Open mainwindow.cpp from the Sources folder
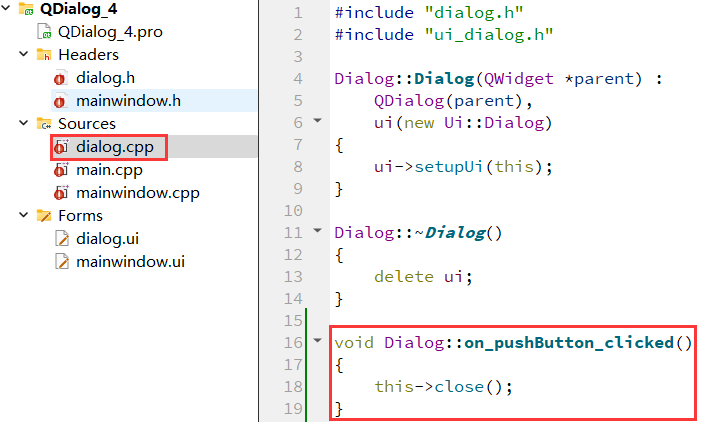Viewport: 705px width, 422px height. pos(138,193)
